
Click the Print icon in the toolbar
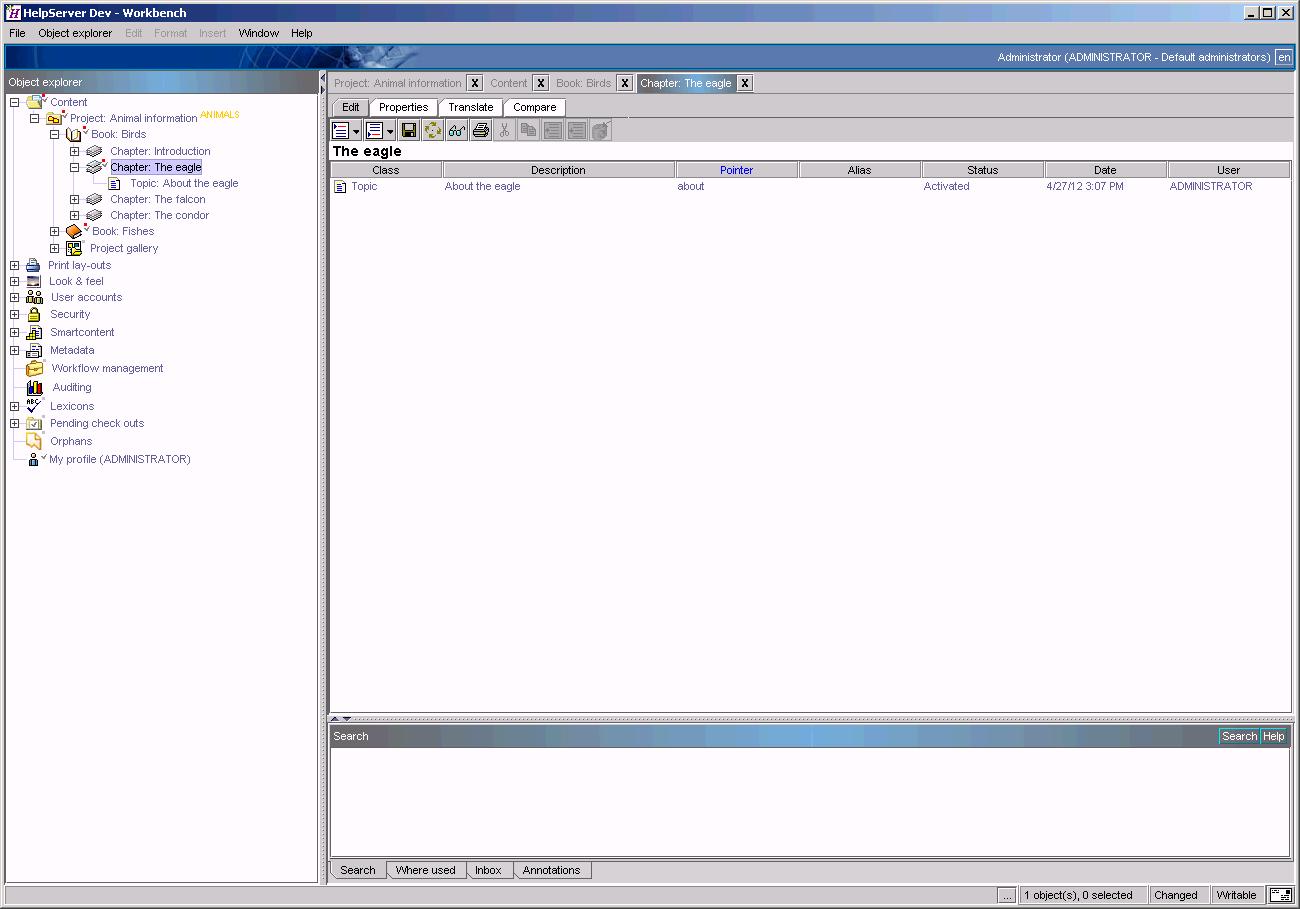(x=480, y=130)
